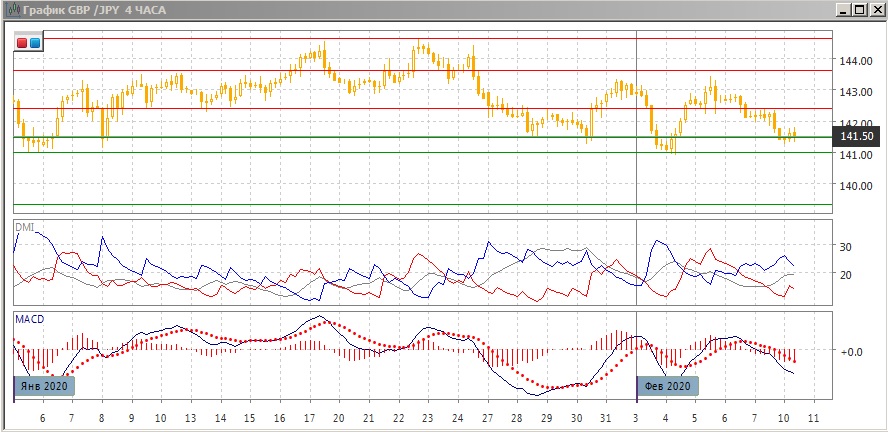Viewport: 888px width, 432px height.
Task: Click the DMI indicator label
Action: pos(24,227)
